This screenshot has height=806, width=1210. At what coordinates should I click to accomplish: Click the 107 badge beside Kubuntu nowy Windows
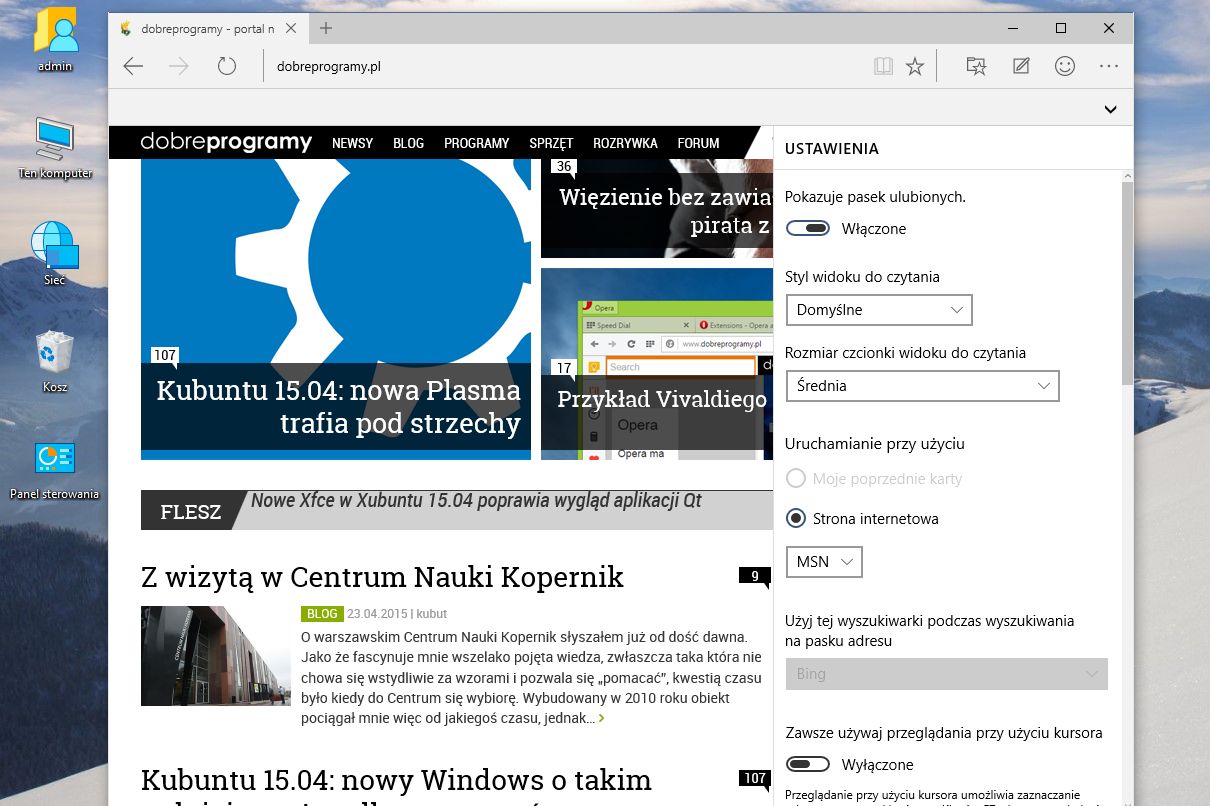pyautogui.click(x=755, y=778)
